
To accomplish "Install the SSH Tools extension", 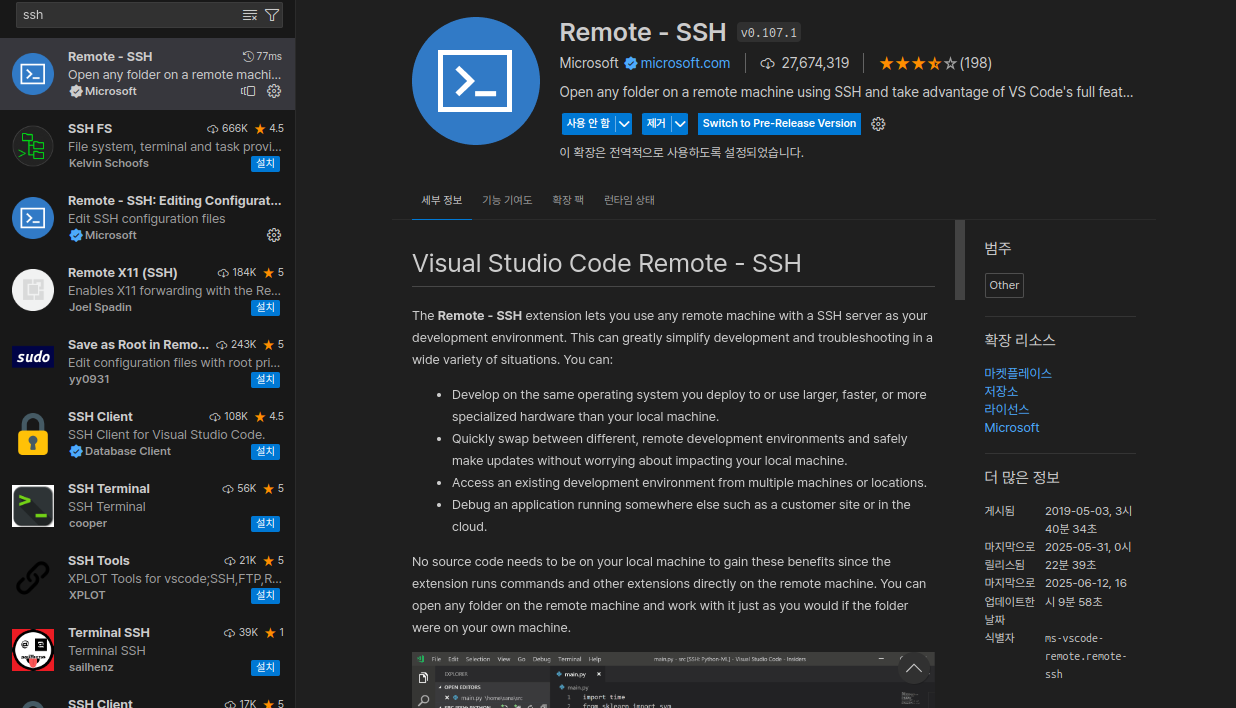I will 265,595.
